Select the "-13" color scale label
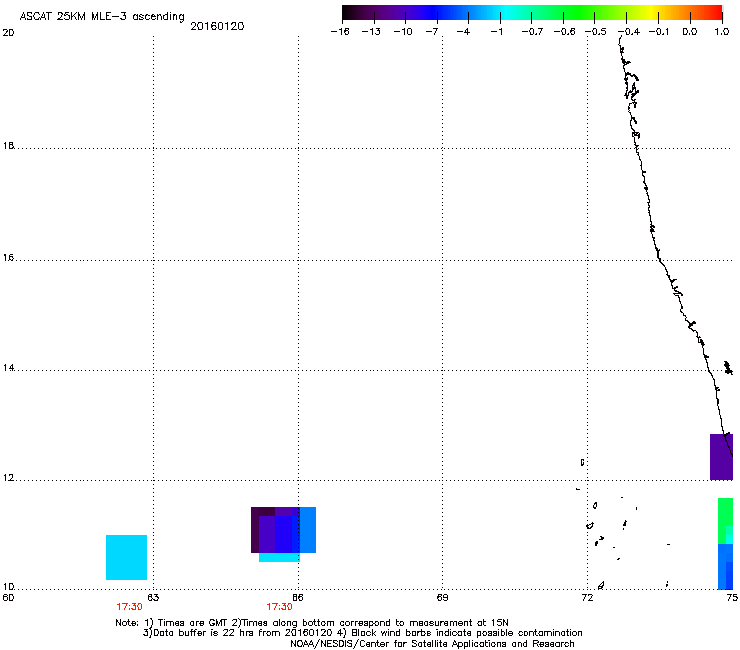 point(371,32)
